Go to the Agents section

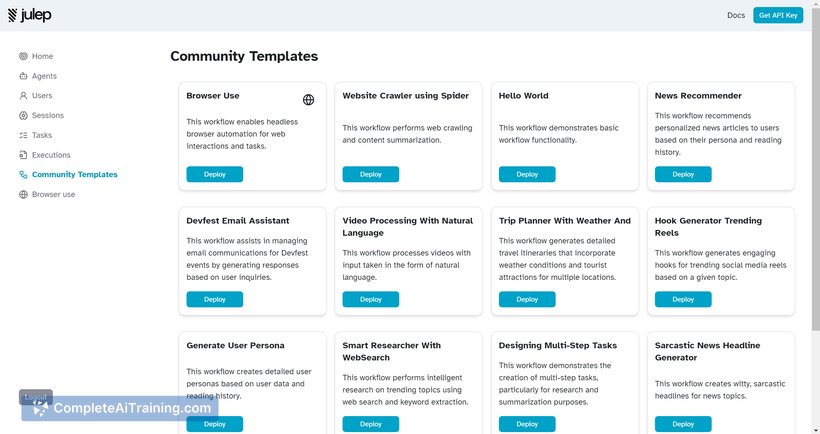[x=44, y=76]
